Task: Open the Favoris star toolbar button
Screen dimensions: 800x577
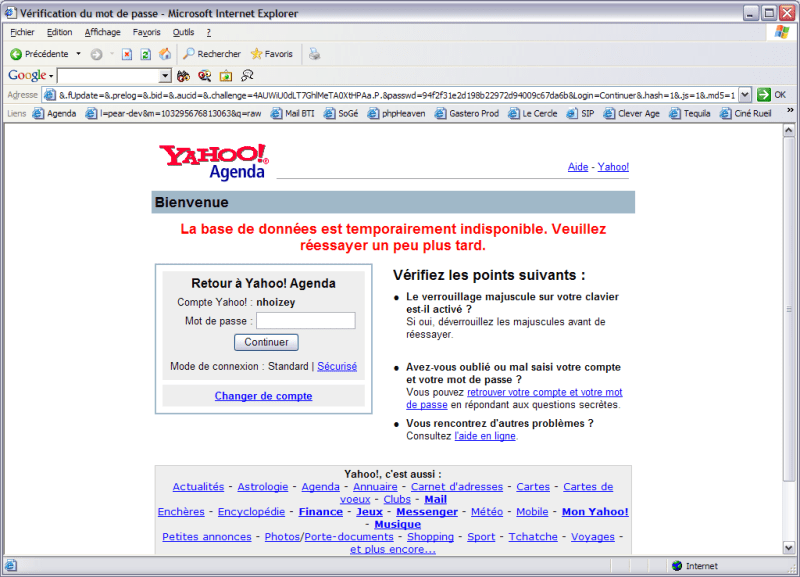Action: pos(272,54)
